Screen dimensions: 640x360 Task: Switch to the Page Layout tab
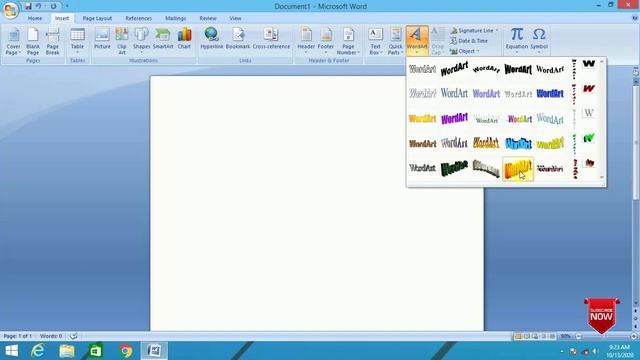pos(97,18)
